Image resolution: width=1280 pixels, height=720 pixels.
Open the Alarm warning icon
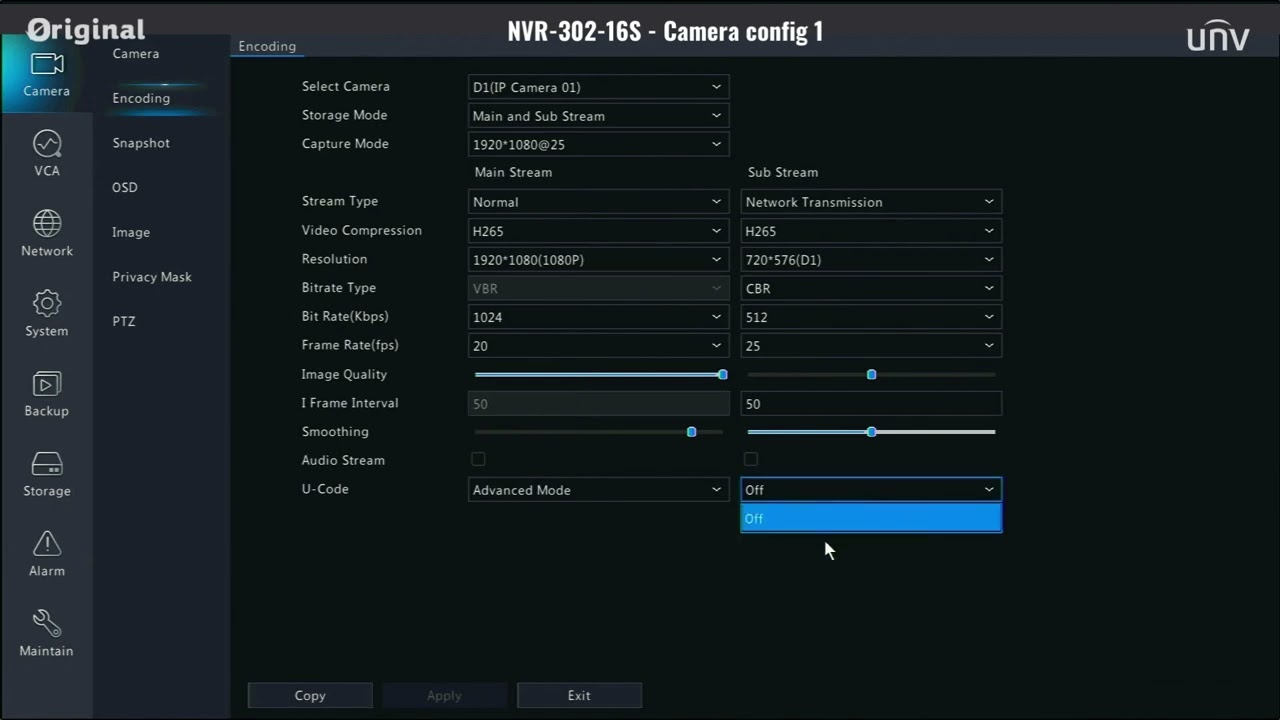[x=47, y=544]
